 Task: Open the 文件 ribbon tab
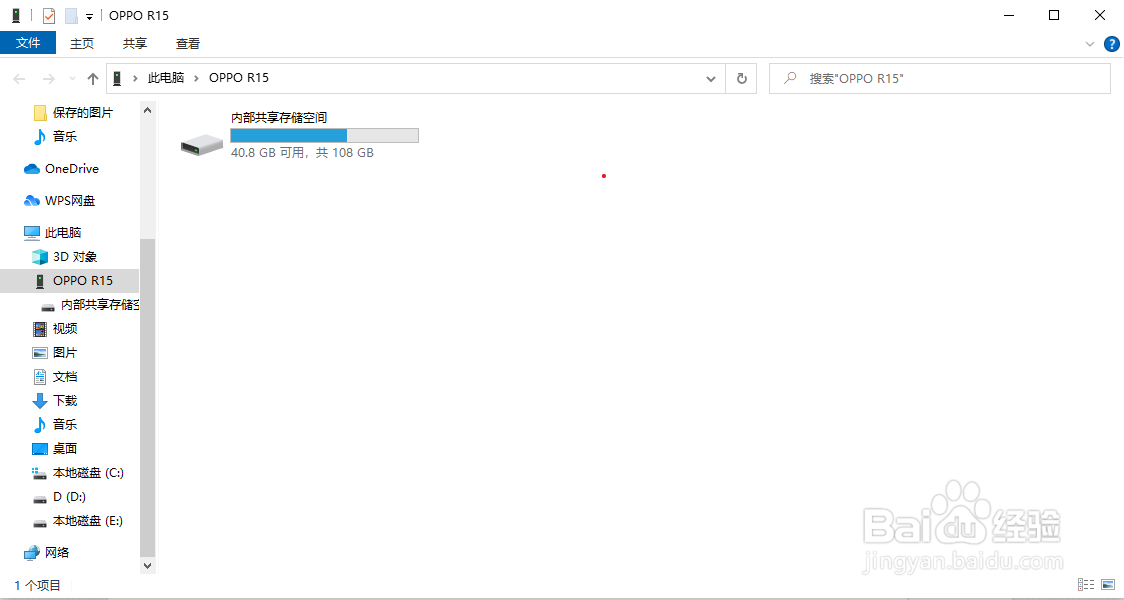click(x=28, y=43)
